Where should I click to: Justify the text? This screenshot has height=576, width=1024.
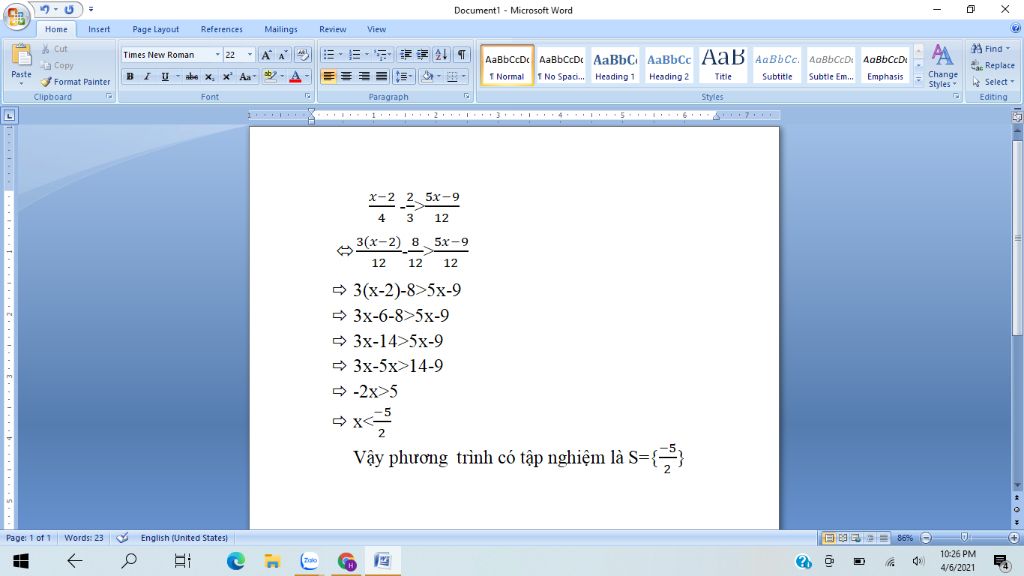[x=381, y=76]
